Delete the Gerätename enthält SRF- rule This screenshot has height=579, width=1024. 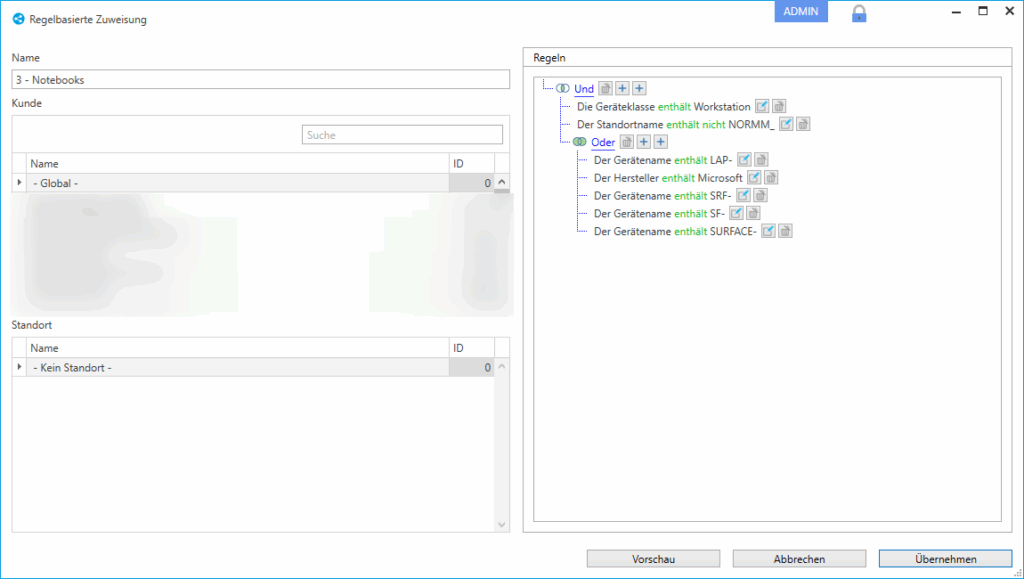[x=760, y=195]
